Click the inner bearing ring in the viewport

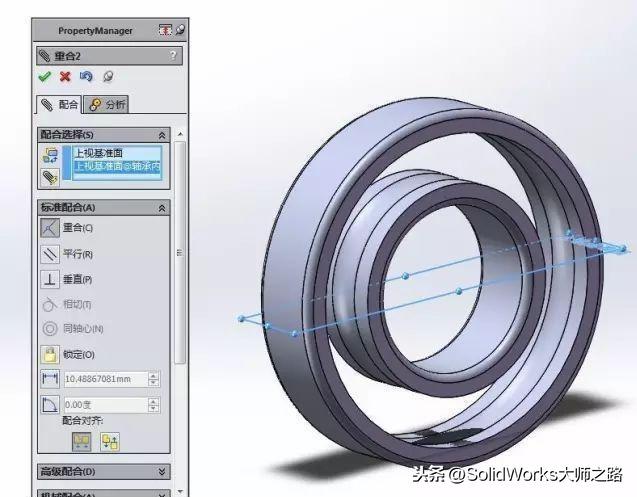(x=366, y=228)
